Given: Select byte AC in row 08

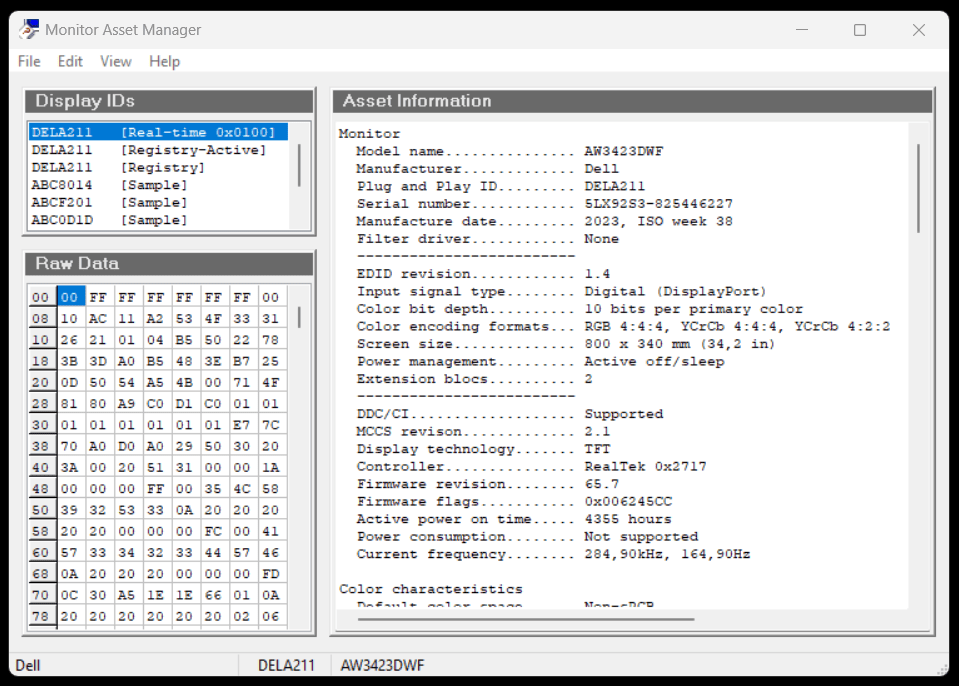Looking at the screenshot, I should [x=98, y=319].
